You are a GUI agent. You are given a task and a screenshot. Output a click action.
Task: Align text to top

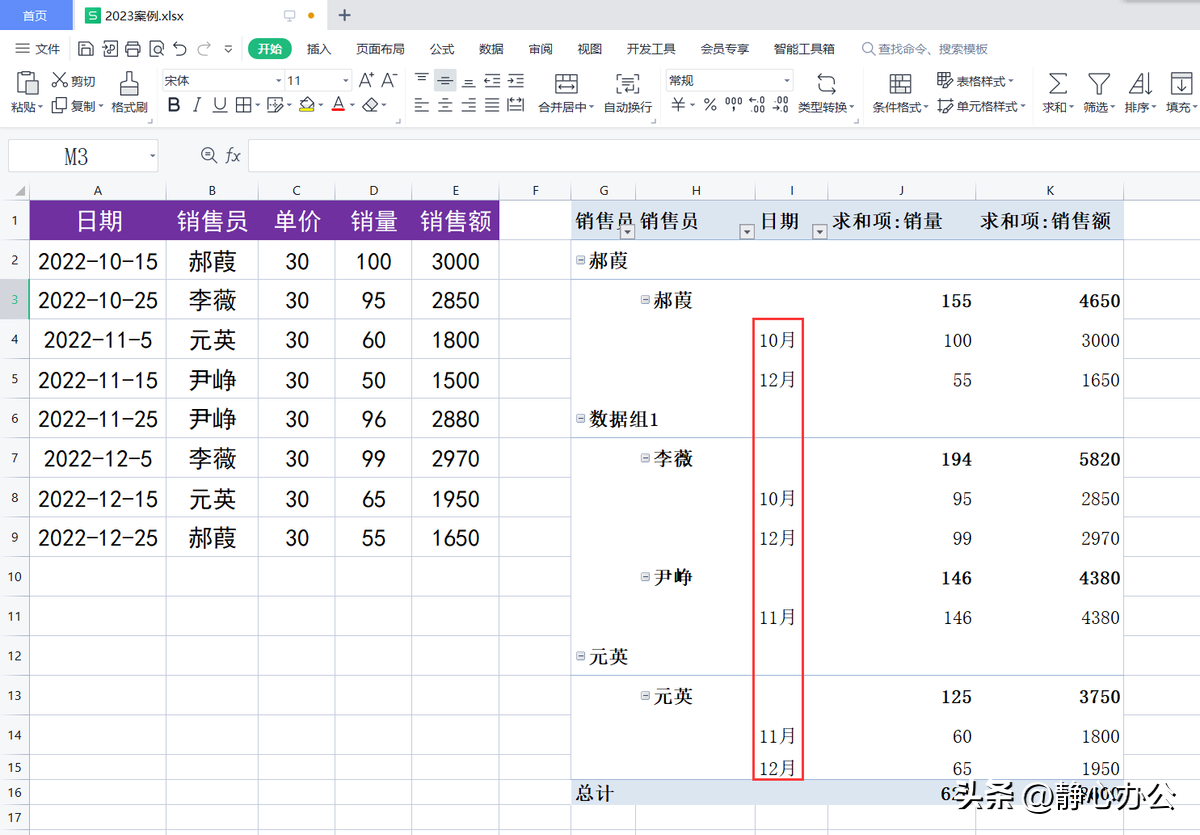[x=422, y=80]
